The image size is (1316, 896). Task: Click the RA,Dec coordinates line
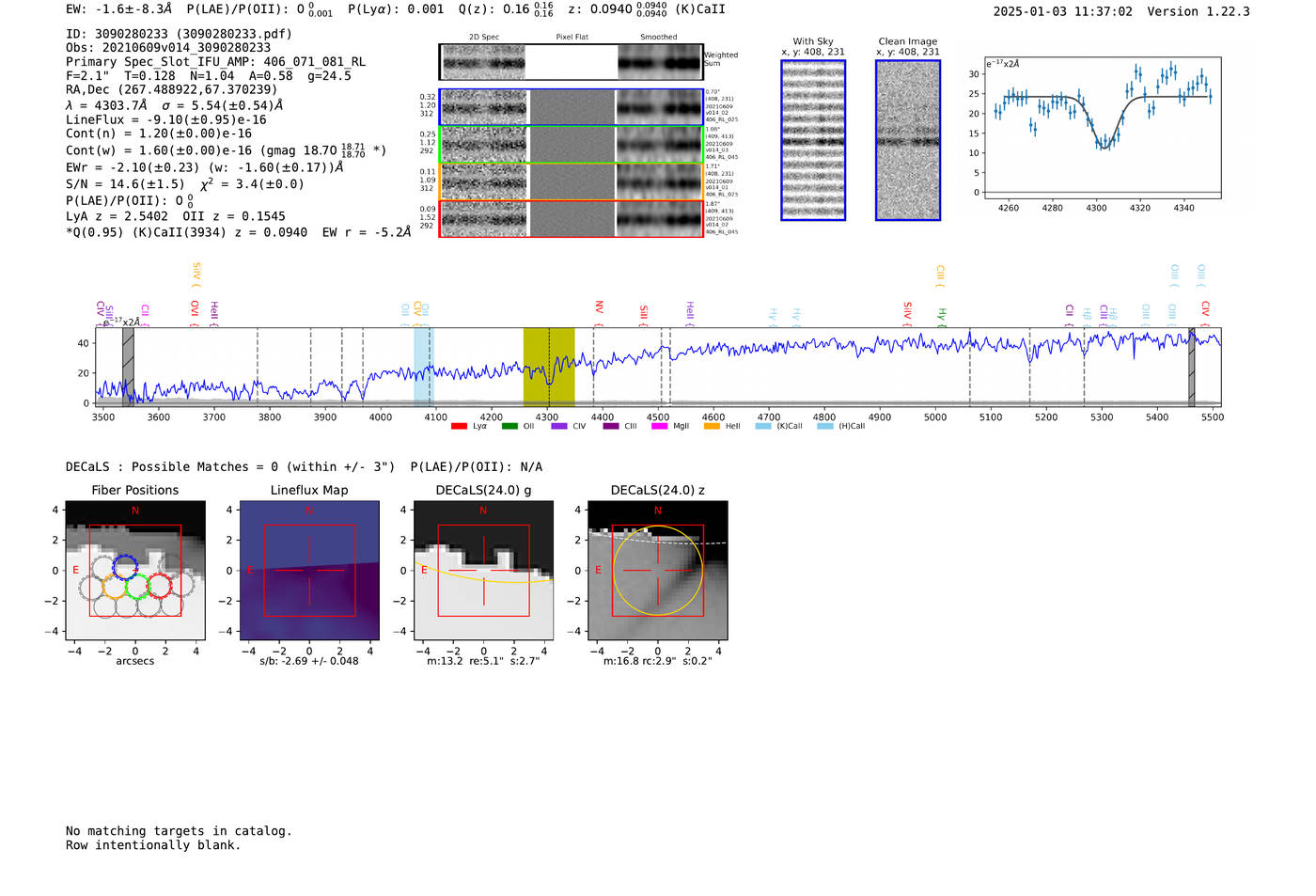(172, 90)
